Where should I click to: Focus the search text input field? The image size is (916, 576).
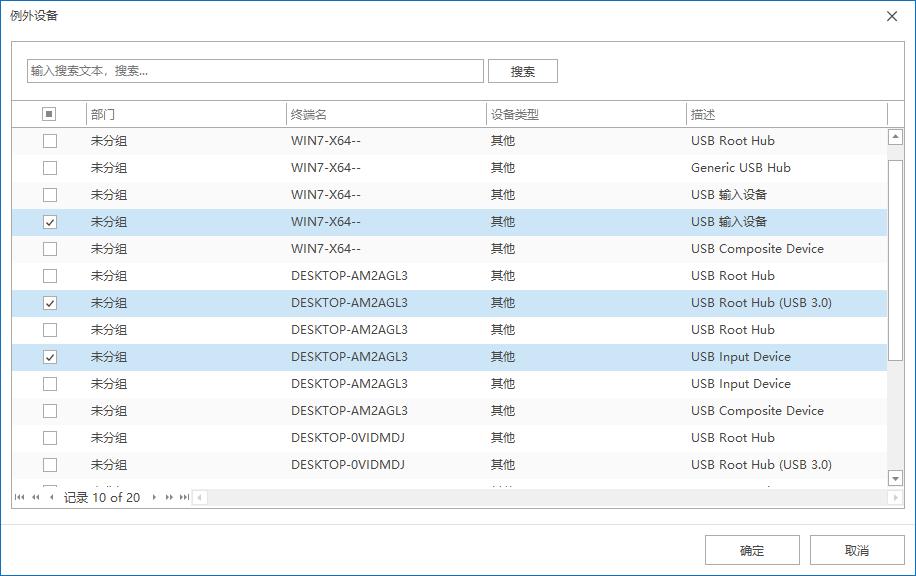[255, 71]
